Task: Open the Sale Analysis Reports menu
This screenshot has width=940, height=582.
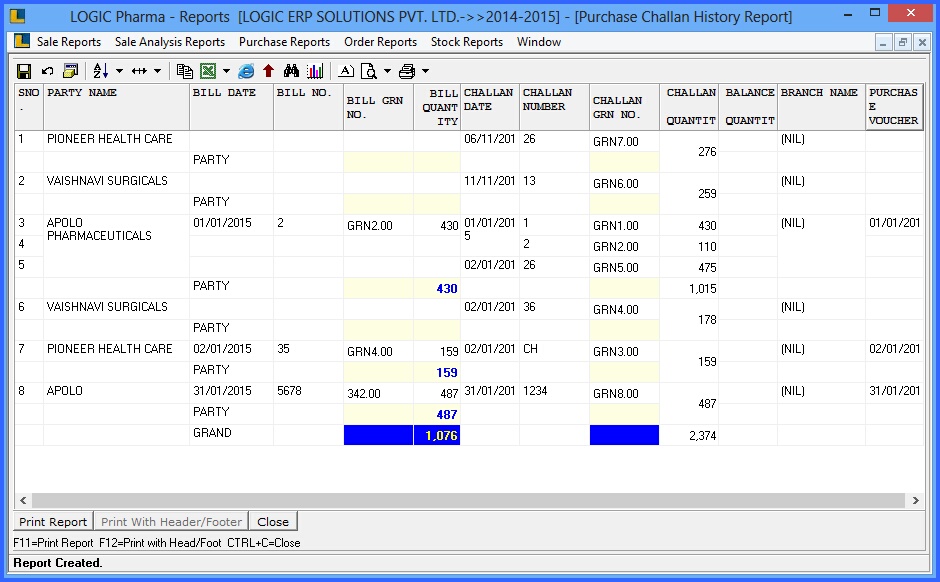Action: pos(170,42)
